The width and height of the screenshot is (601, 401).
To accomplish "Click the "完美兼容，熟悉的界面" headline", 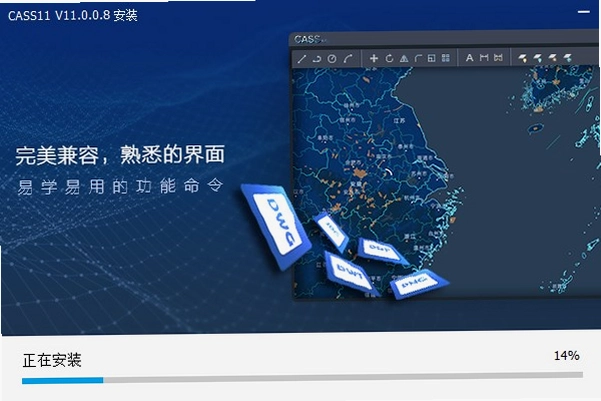I will click(x=120, y=155).
